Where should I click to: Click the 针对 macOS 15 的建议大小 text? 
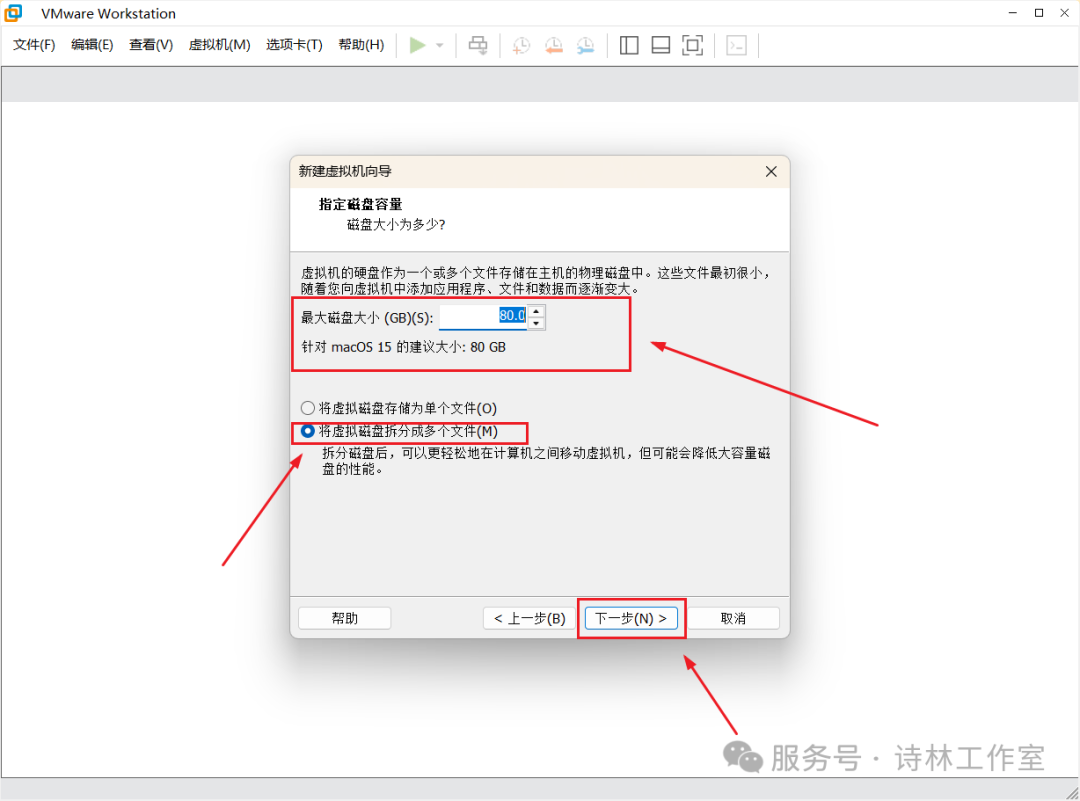coord(404,347)
